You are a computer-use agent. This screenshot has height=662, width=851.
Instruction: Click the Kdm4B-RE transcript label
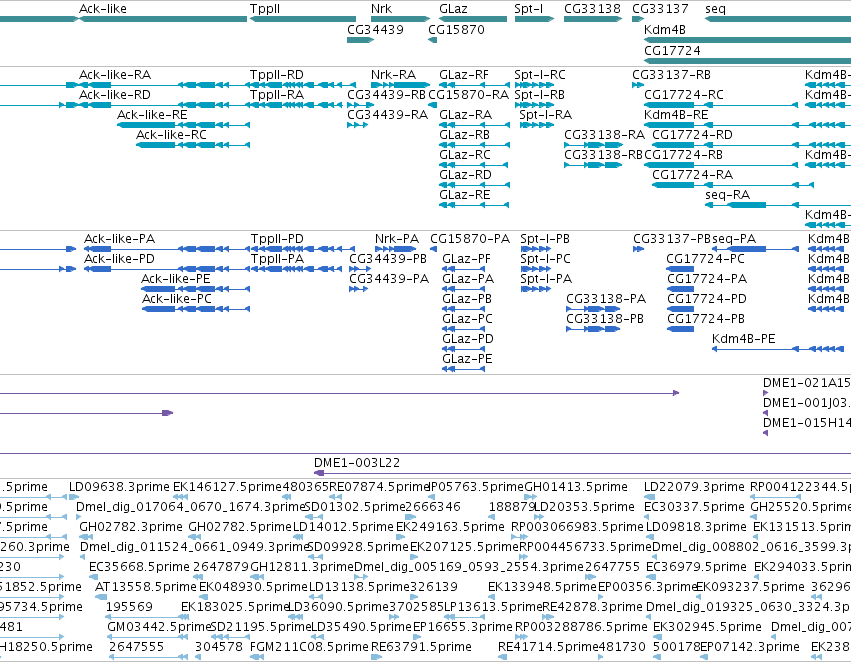pos(676,114)
